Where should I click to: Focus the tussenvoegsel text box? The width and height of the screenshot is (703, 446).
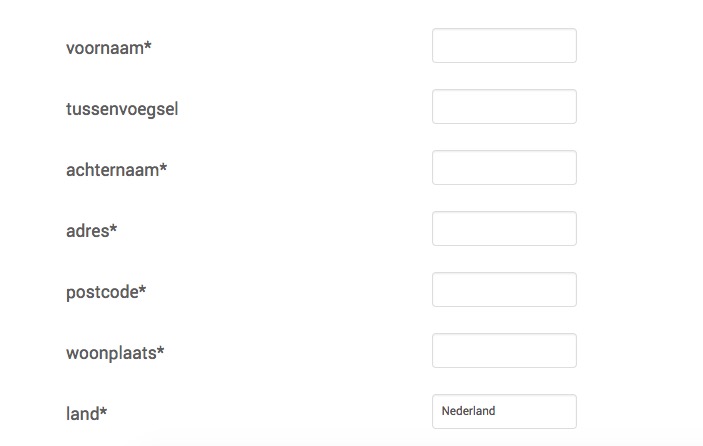click(x=504, y=107)
